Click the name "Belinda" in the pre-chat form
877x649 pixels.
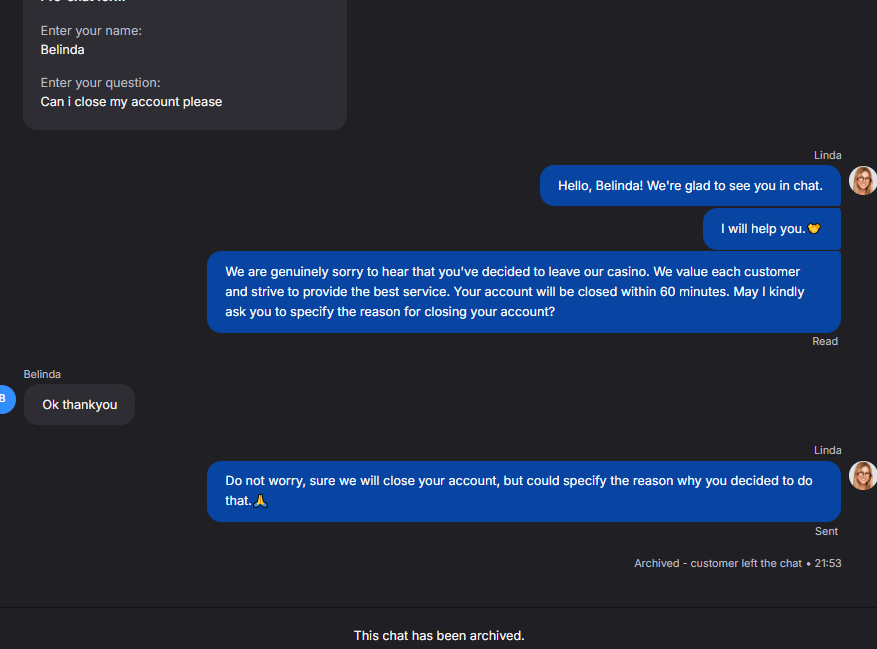62,49
